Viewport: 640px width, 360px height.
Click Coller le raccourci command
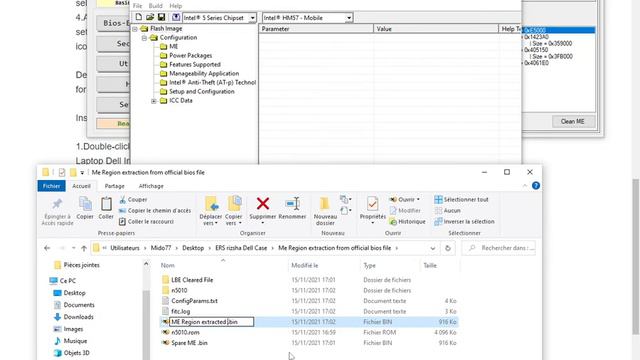tap(147, 222)
